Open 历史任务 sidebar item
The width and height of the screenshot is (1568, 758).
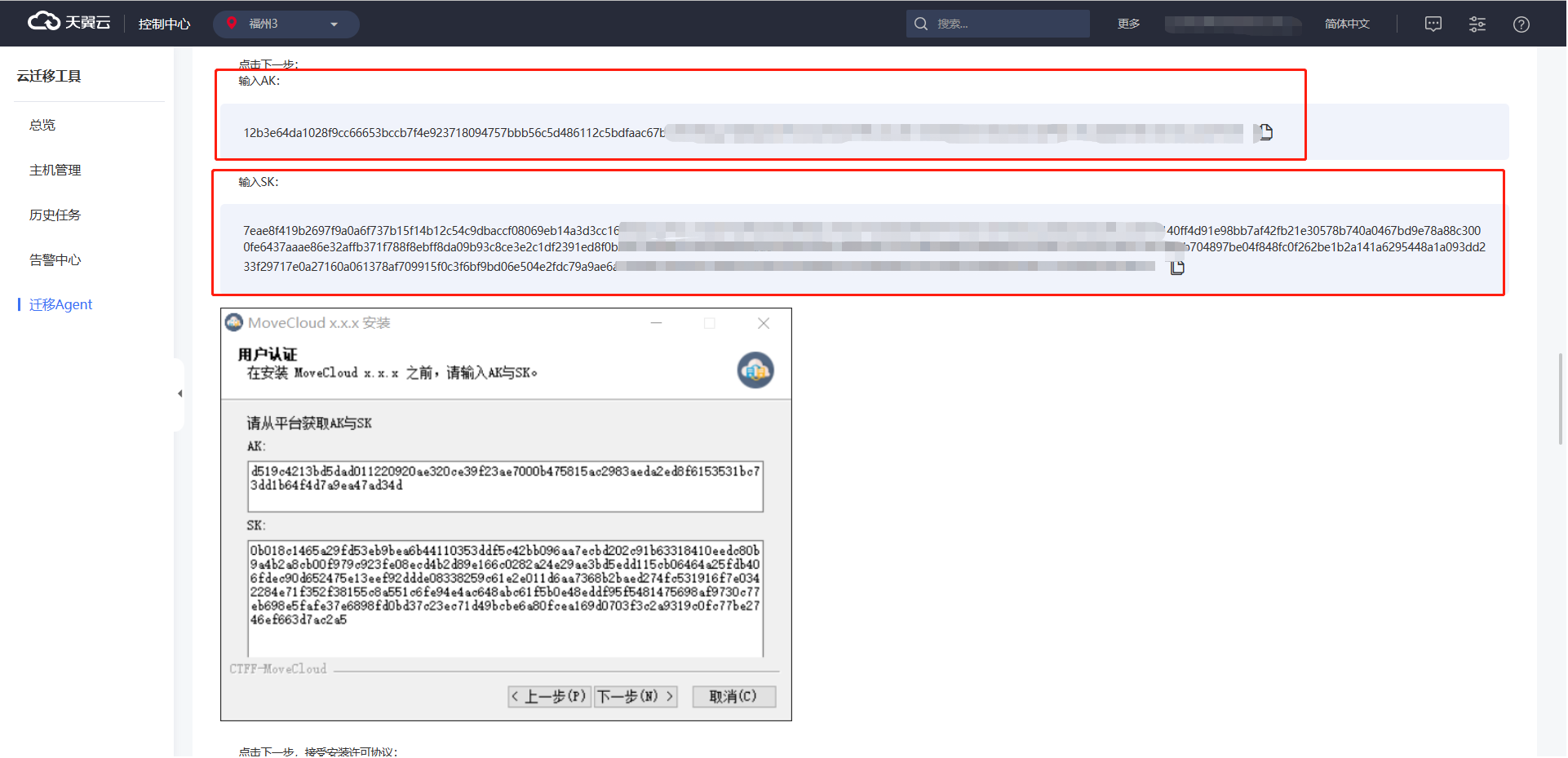55,215
